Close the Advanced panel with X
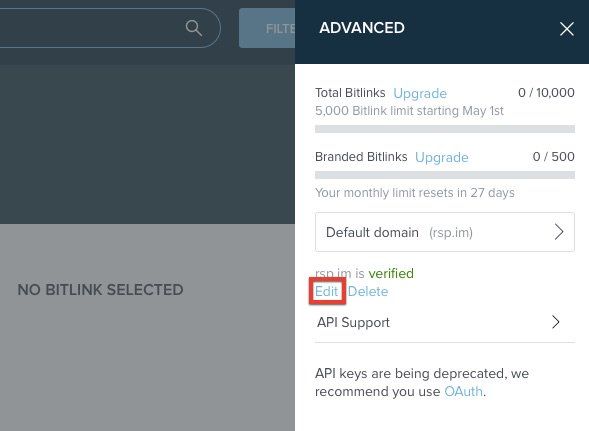 point(566,29)
